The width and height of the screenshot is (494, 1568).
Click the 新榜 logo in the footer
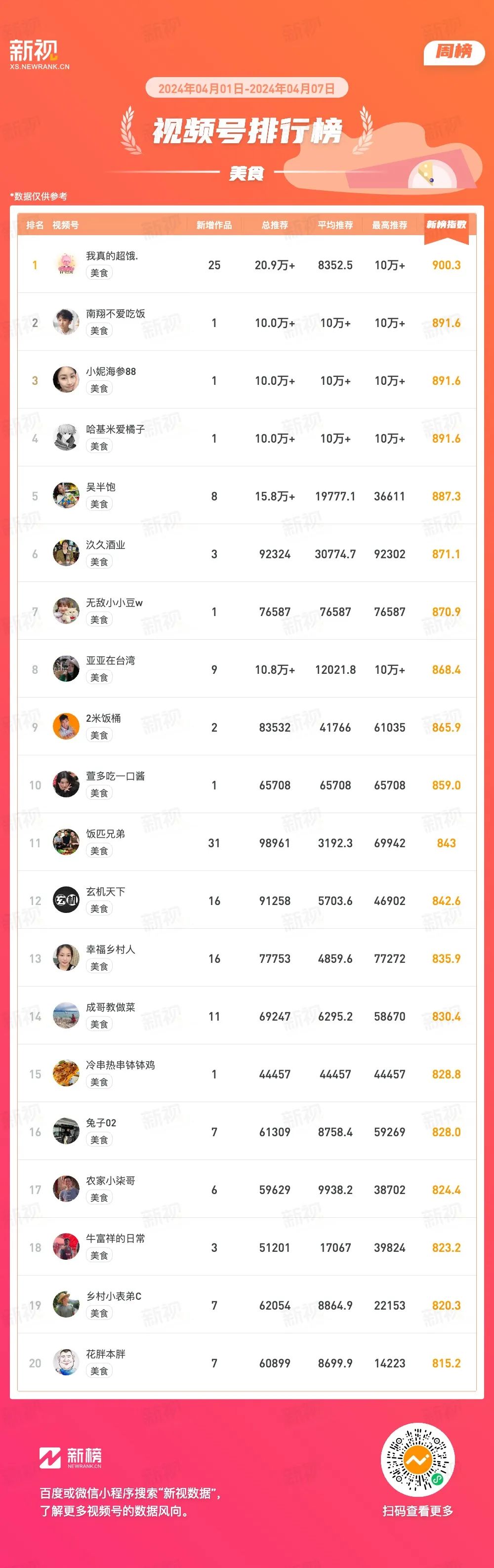point(71,1457)
